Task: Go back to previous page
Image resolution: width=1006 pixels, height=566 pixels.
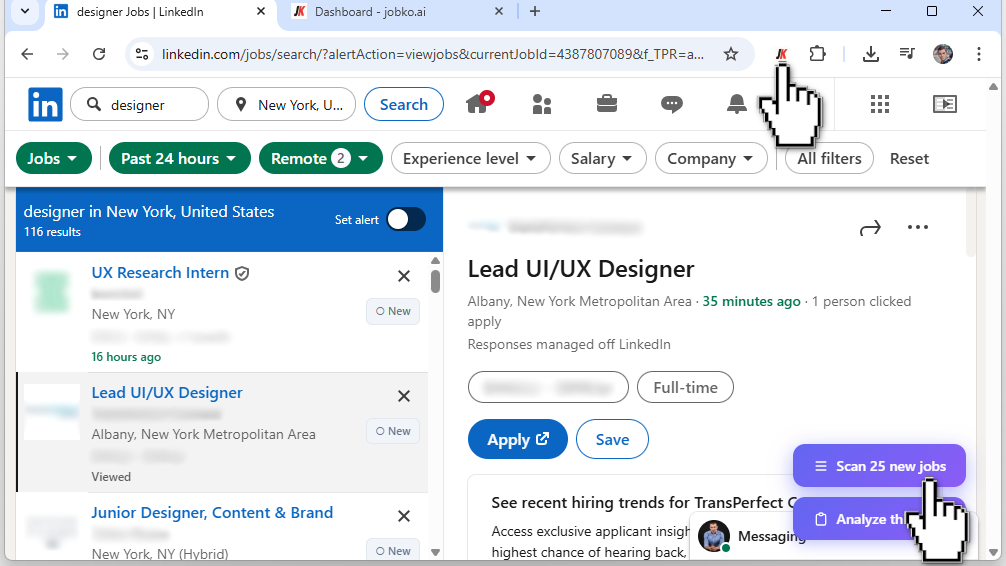Action: [x=27, y=54]
